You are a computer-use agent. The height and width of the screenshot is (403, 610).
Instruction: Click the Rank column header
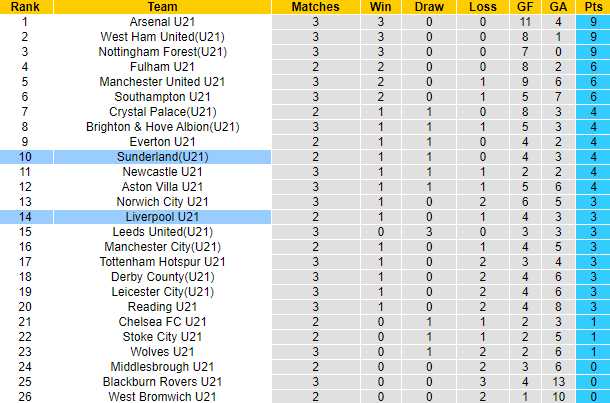click(25, 6)
